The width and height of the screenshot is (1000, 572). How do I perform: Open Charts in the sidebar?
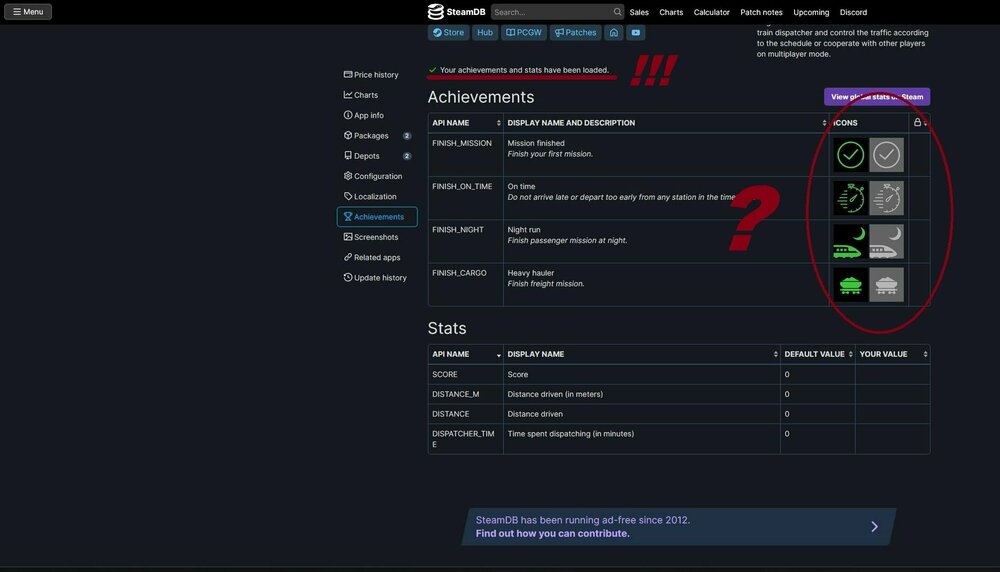coord(376,95)
